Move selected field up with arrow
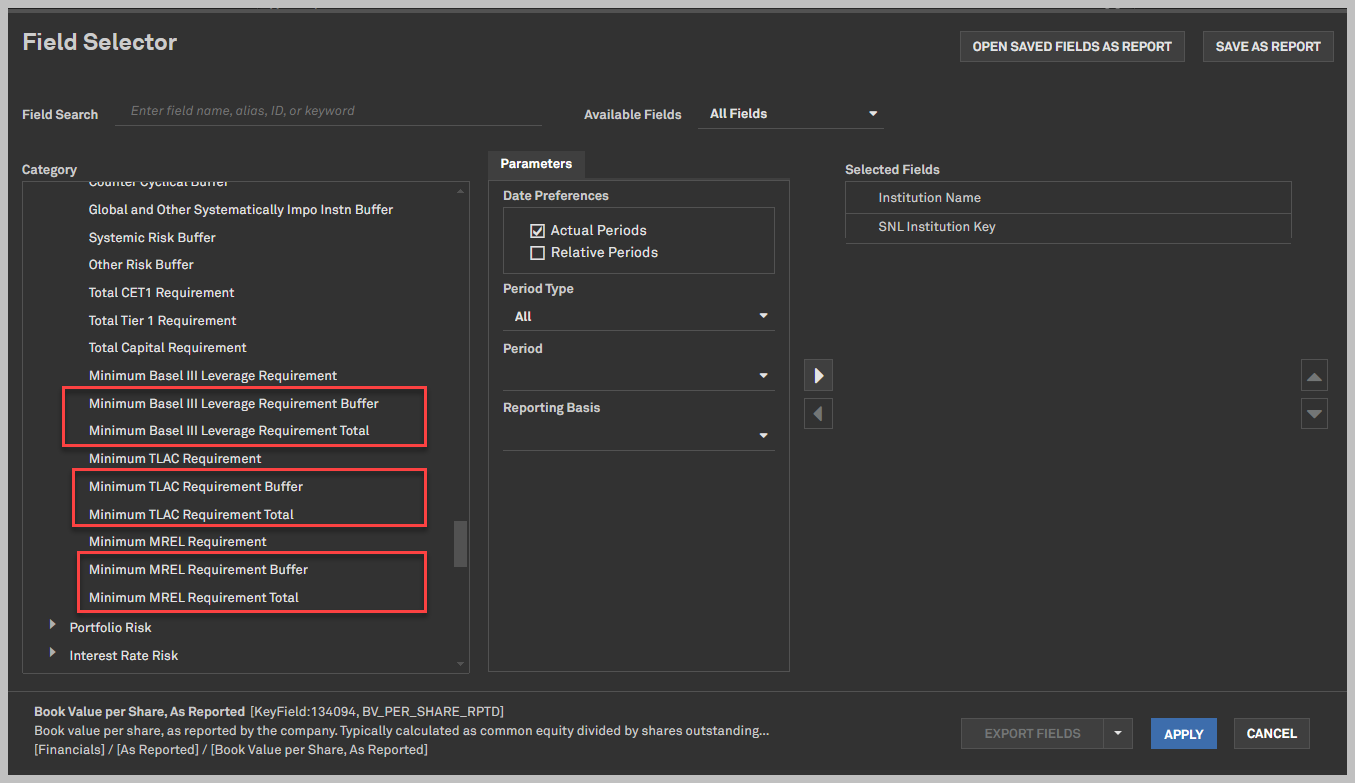Image resolution: width=1355 pixels, height=783 pixels. point(1314,376)
